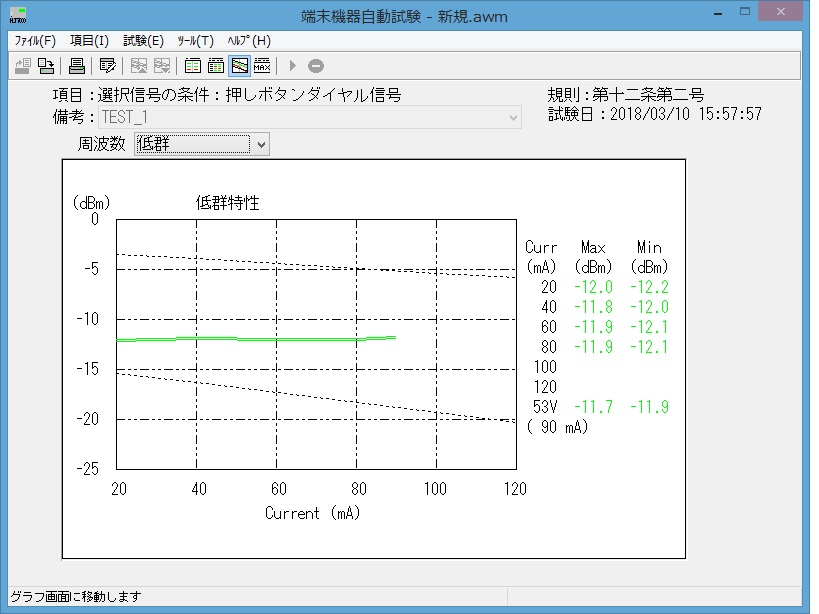The height and width of the screenshot is (614, 819).
Task: Open the edit memo icon
Action: click(107, 66)
